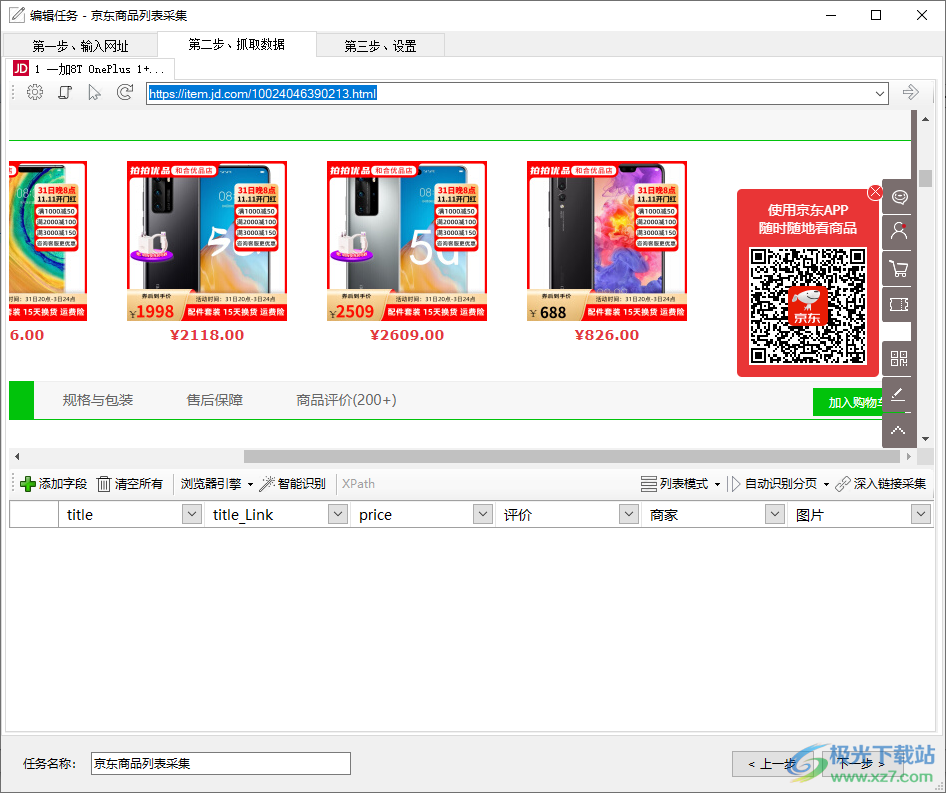Screen dimensions: 946x793
Task: Click the JD QR code image
Action: tap(808, 306)
